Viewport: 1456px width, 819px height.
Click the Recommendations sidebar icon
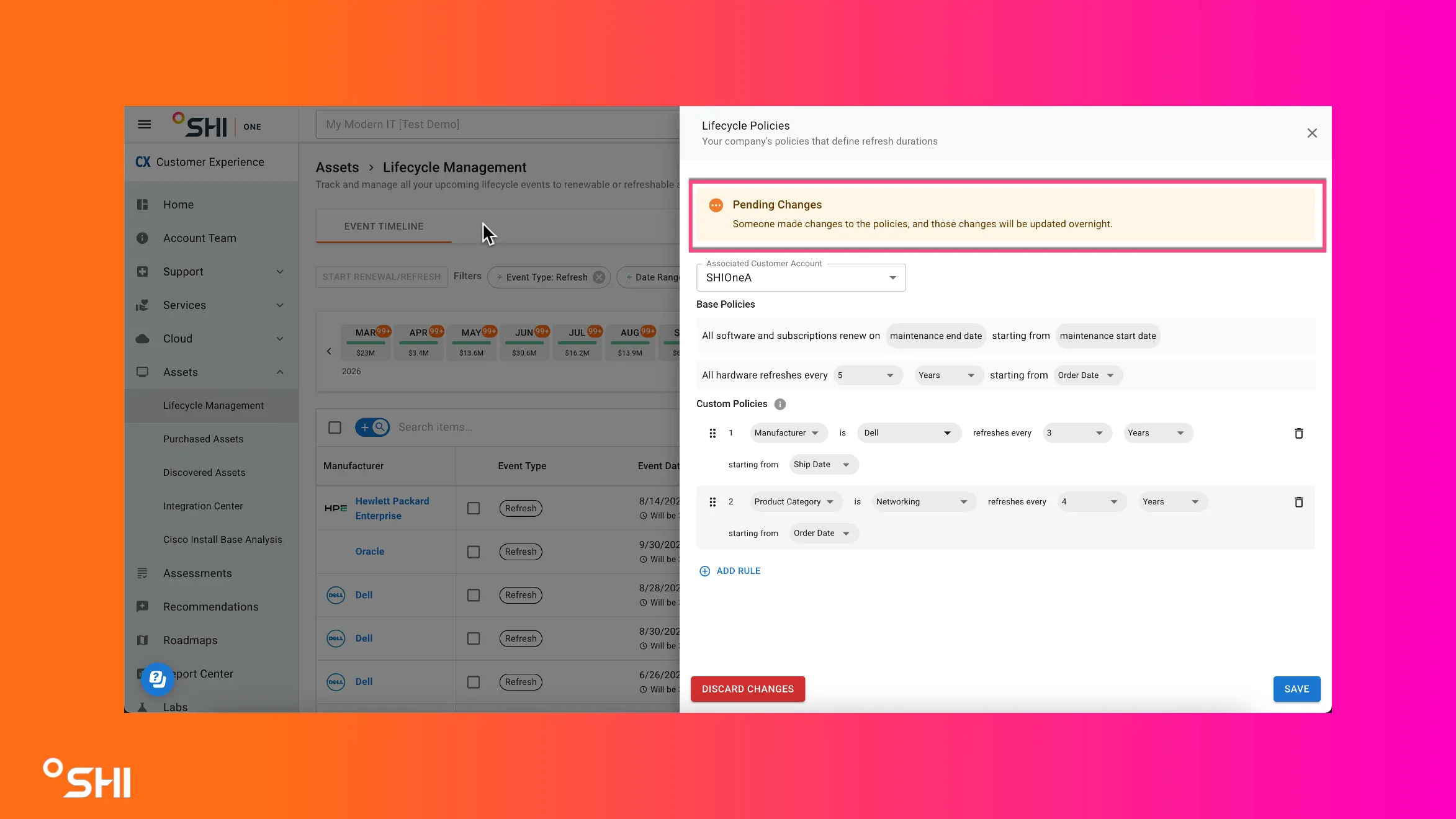(142, 607)
